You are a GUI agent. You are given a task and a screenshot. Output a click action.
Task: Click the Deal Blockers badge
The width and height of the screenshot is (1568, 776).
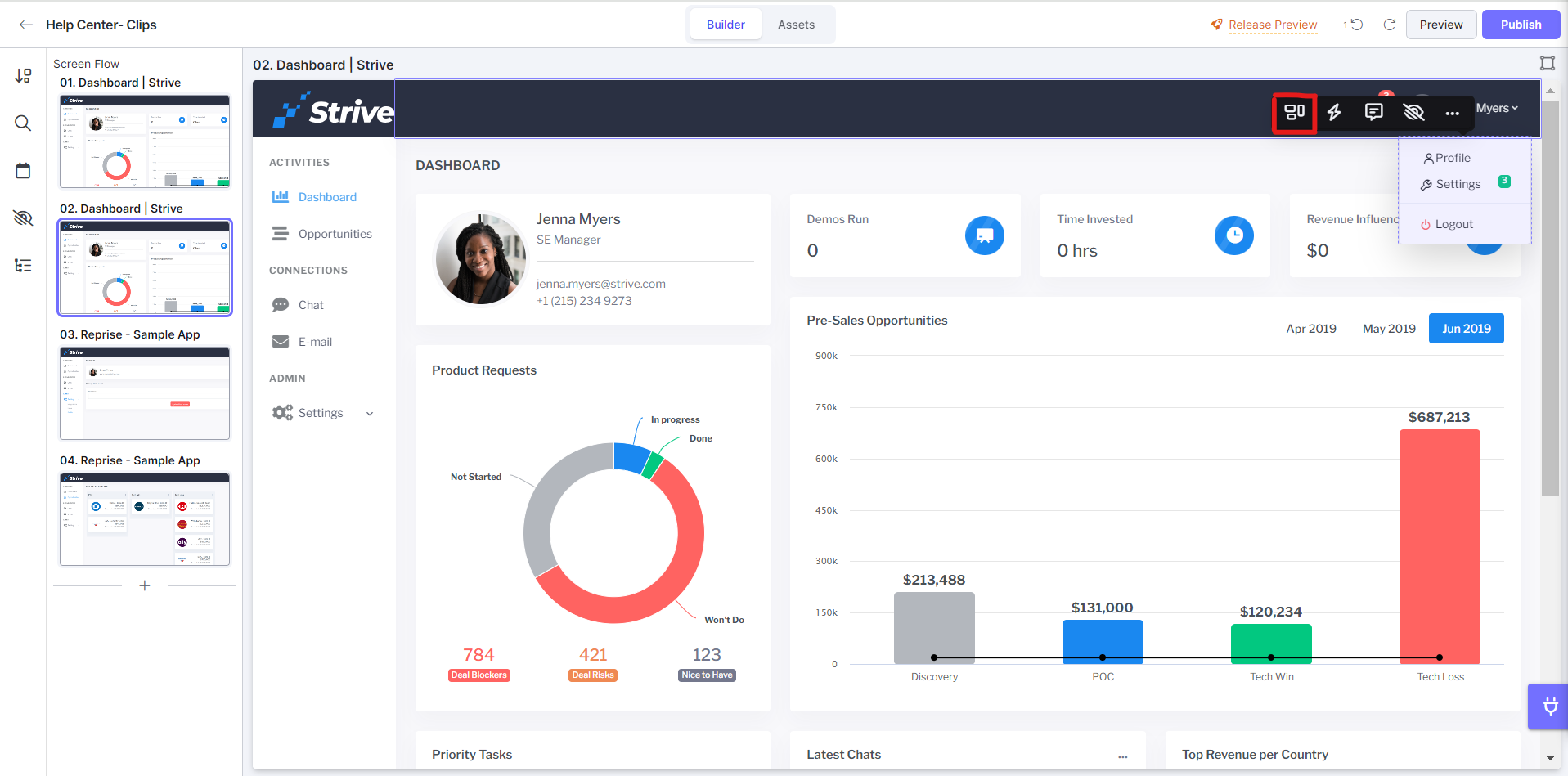coord(479,675)
